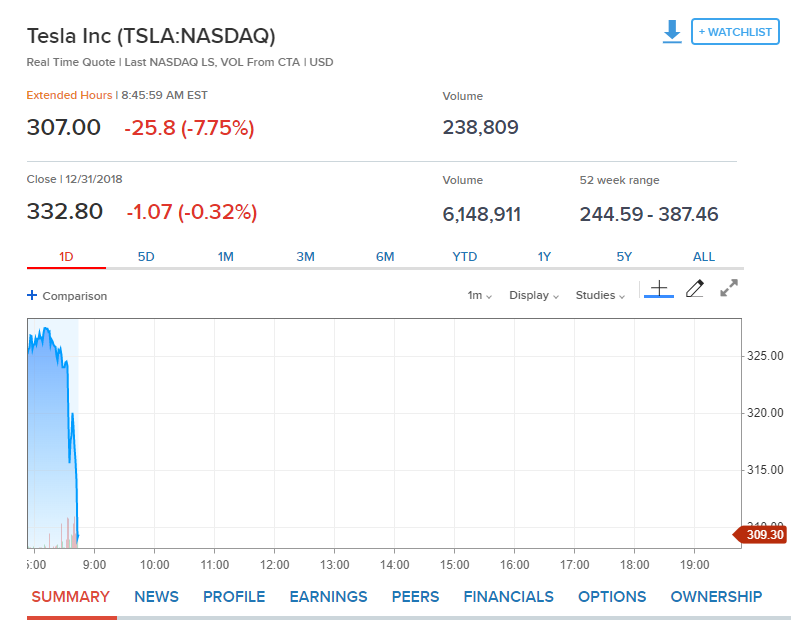801x631 pixels.
Task: Select the crosshair tool icon
Action: pyautogui.click(x=658, y=290)
